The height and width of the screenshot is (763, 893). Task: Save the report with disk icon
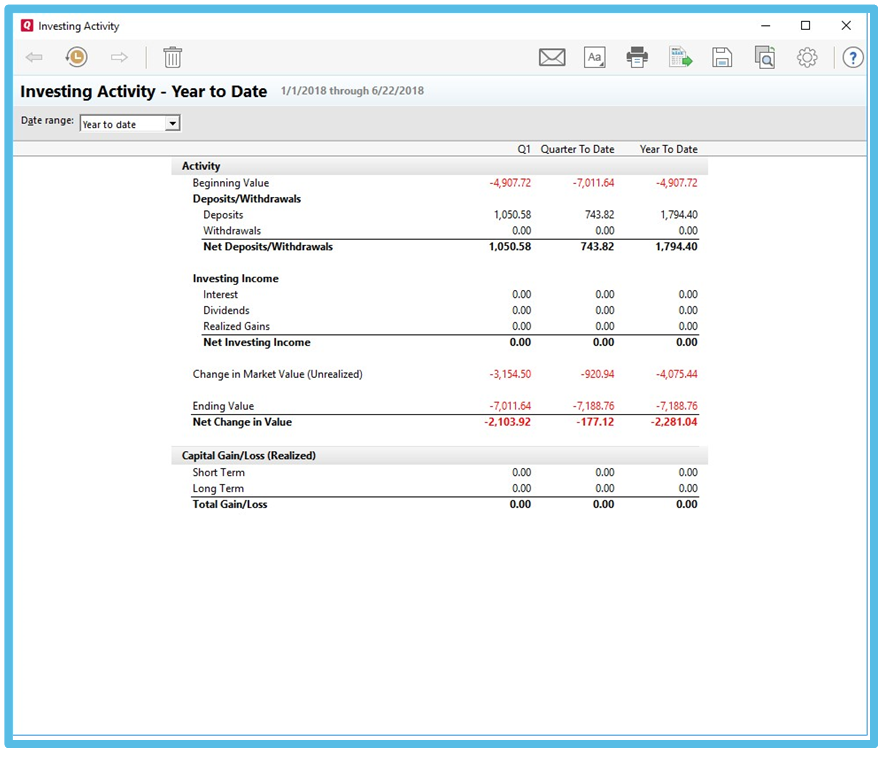pos(722,58)
